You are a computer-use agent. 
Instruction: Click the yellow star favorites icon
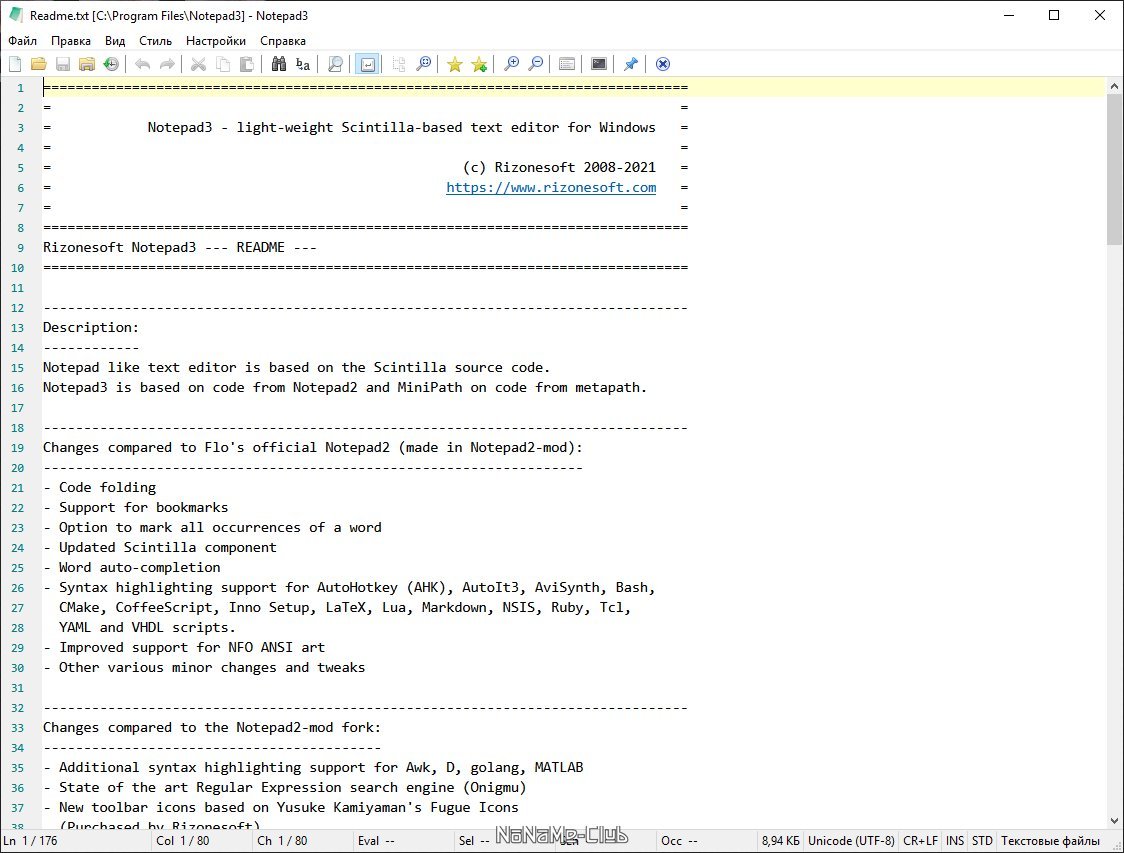click(x=454, y=64)
